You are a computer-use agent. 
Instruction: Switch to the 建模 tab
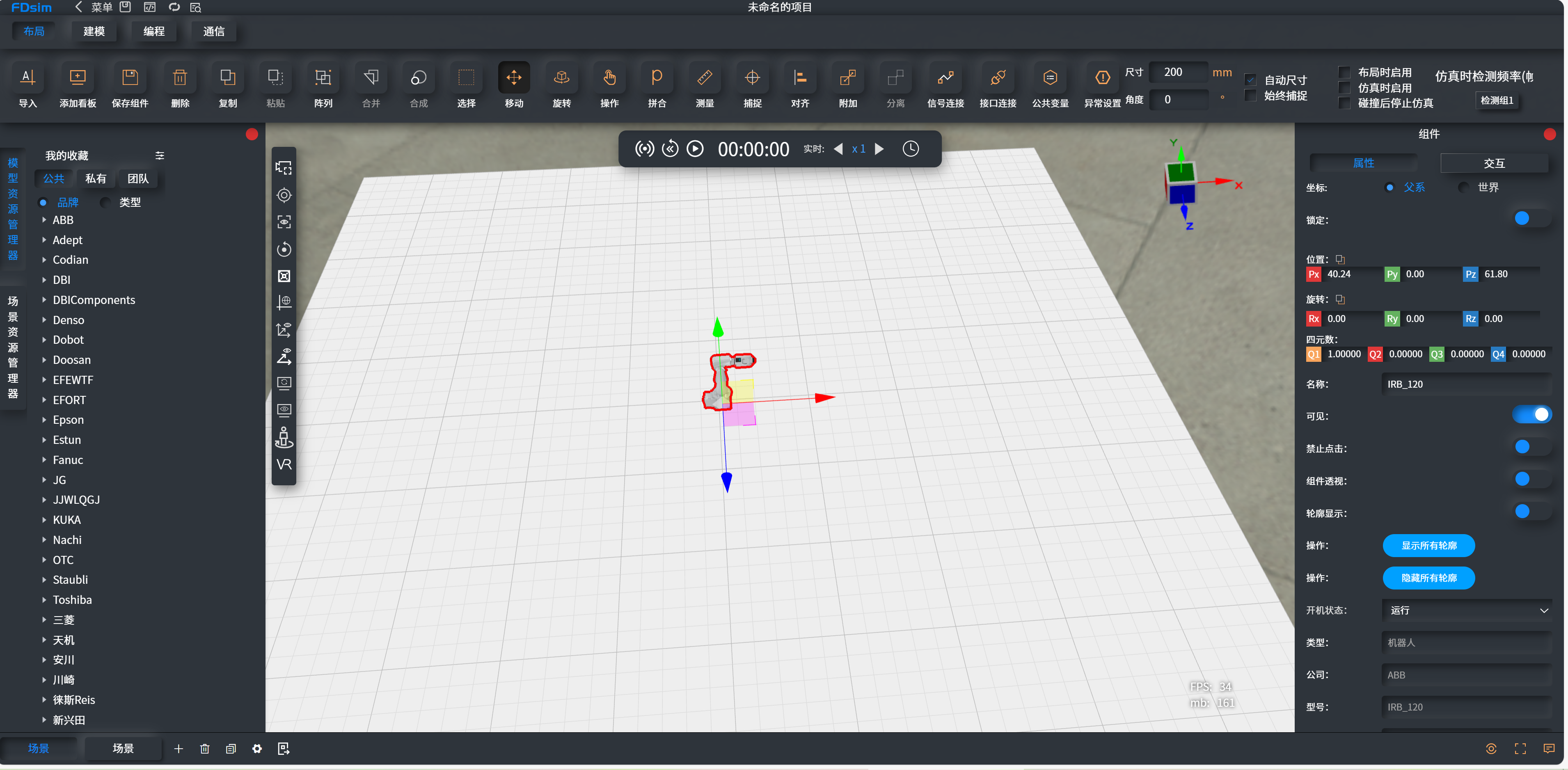coord(94,31)
